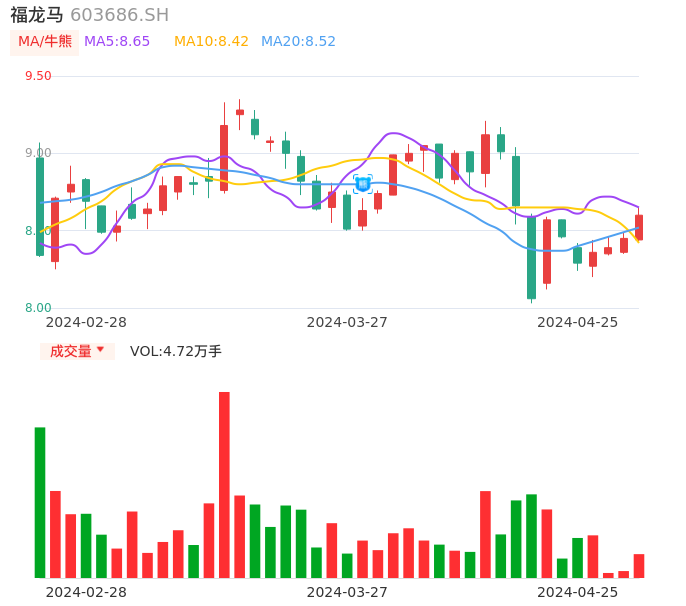Click the MA5:8.65 legend label
Viewport: 686px width, 606px height.
pyautogui.click(x=117, y=42)
